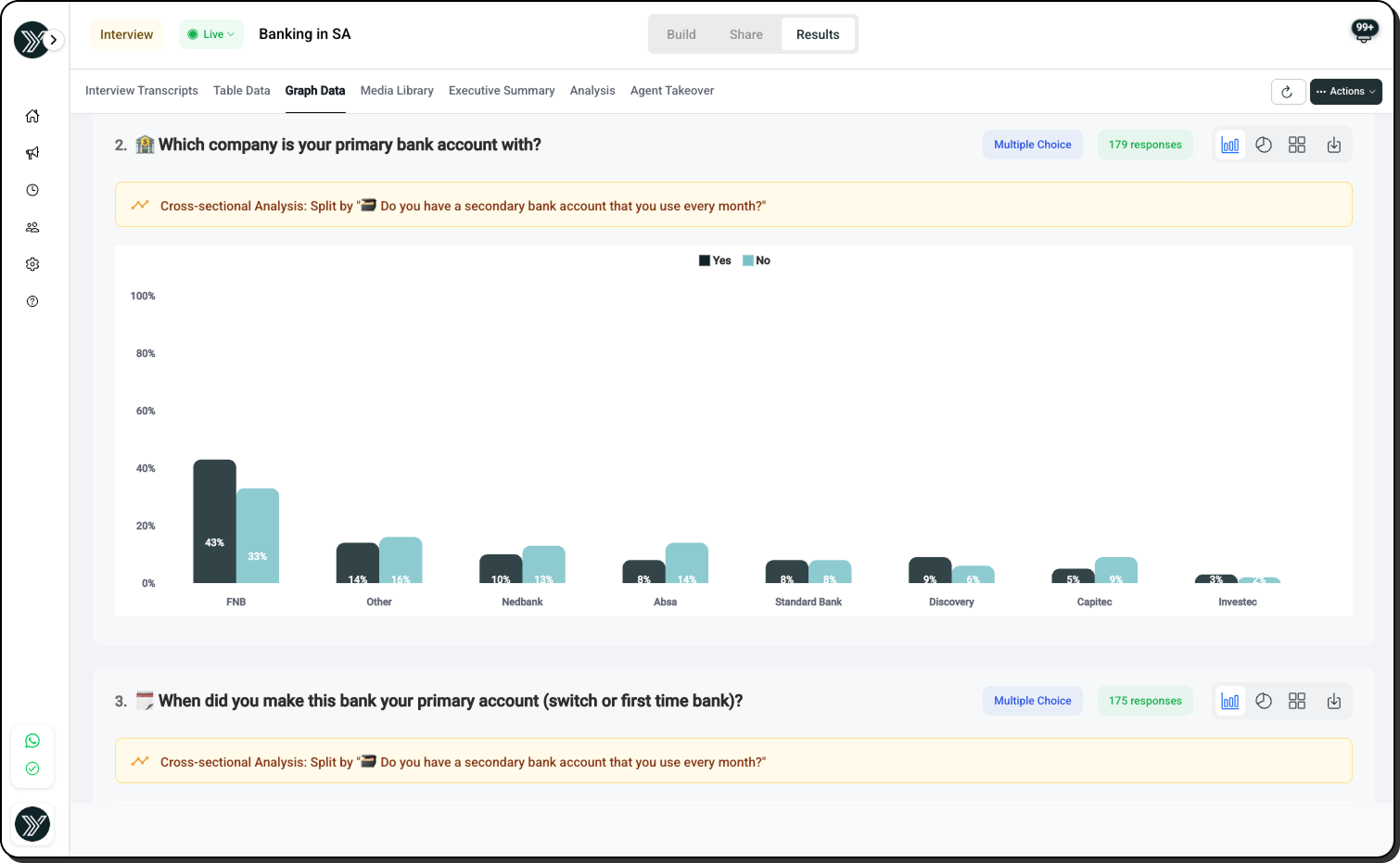Click the Share button
Image resolution: width=1400 pixels, height=863 pixels.
[746, 34]
